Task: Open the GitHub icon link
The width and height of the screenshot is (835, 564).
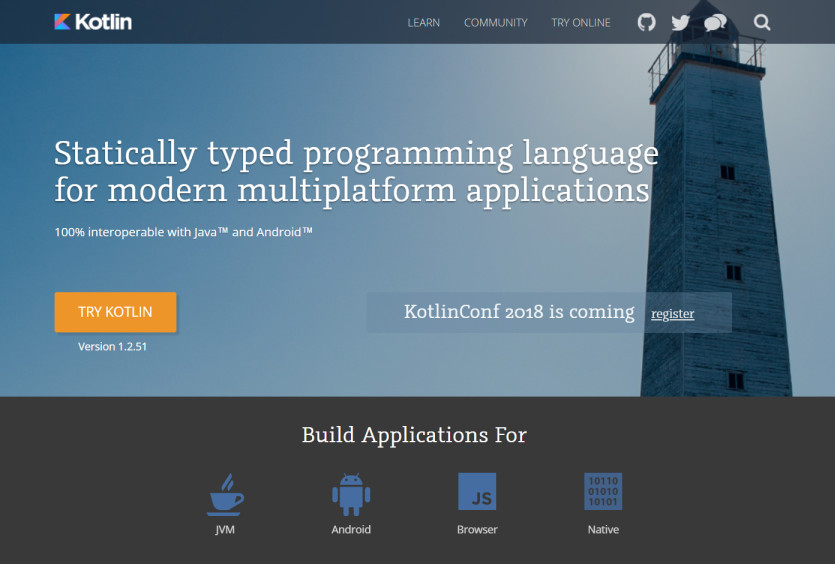Action: (x=646, y=22)
